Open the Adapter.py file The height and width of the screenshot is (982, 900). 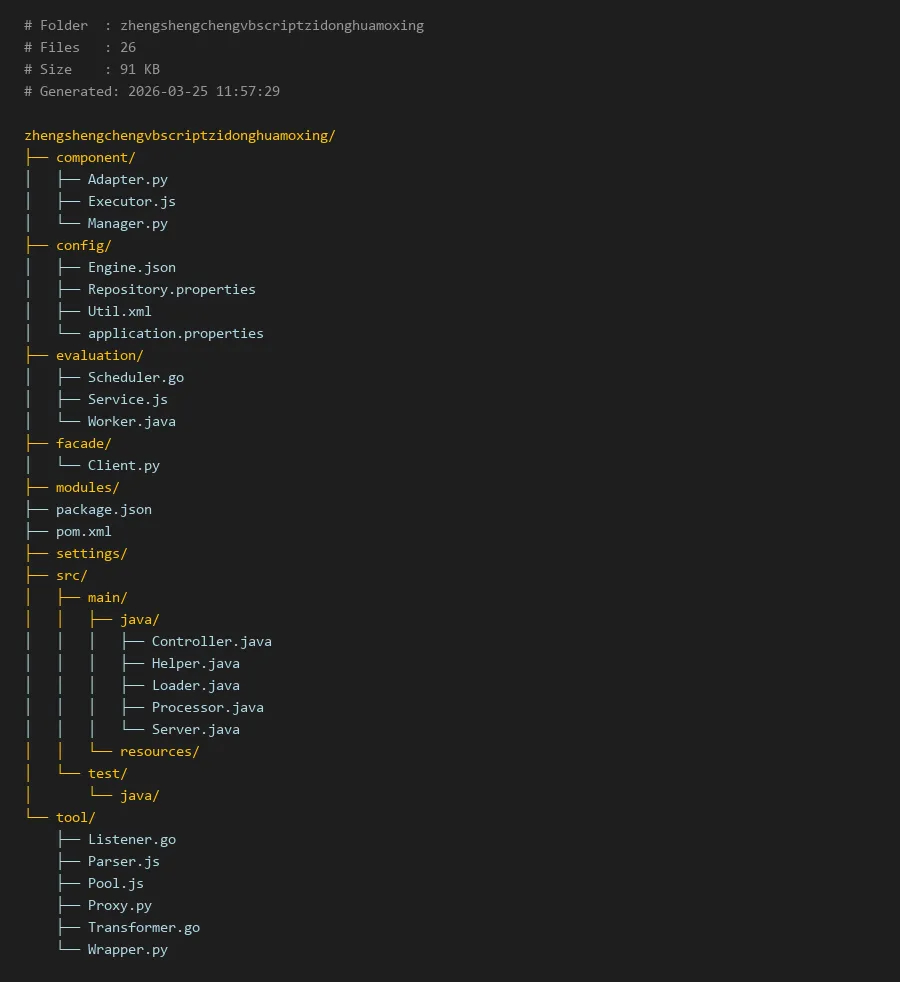[127, 179]
